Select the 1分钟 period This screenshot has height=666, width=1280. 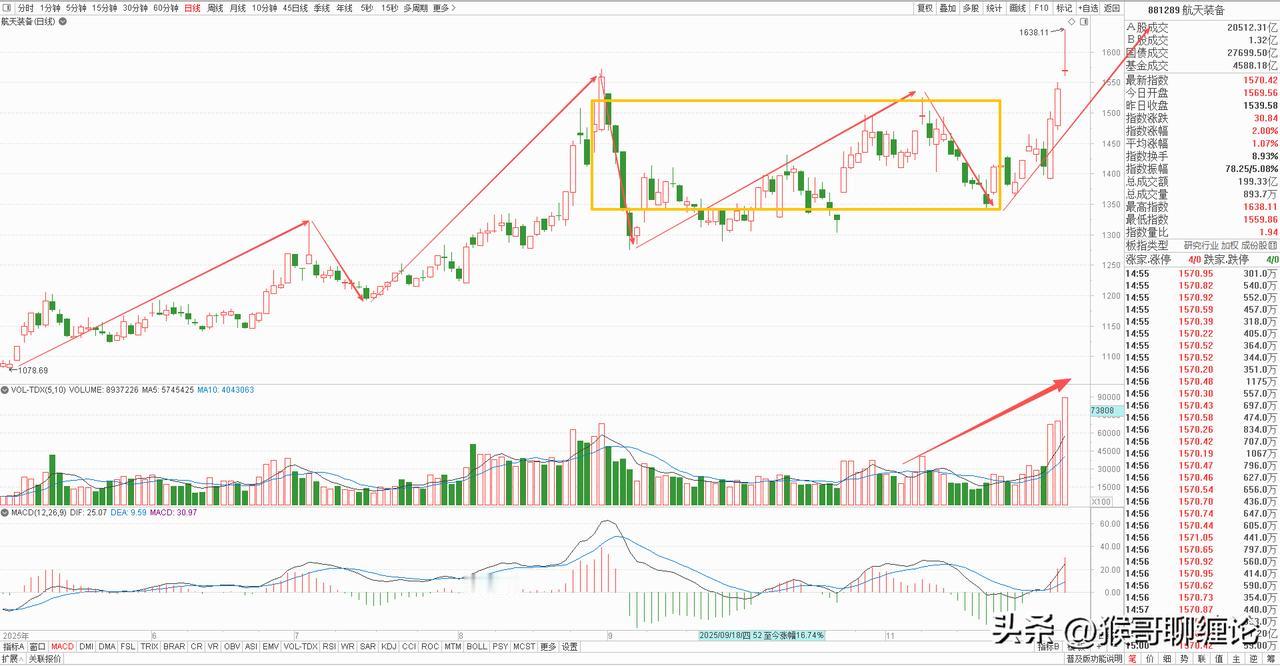[50, 8]
